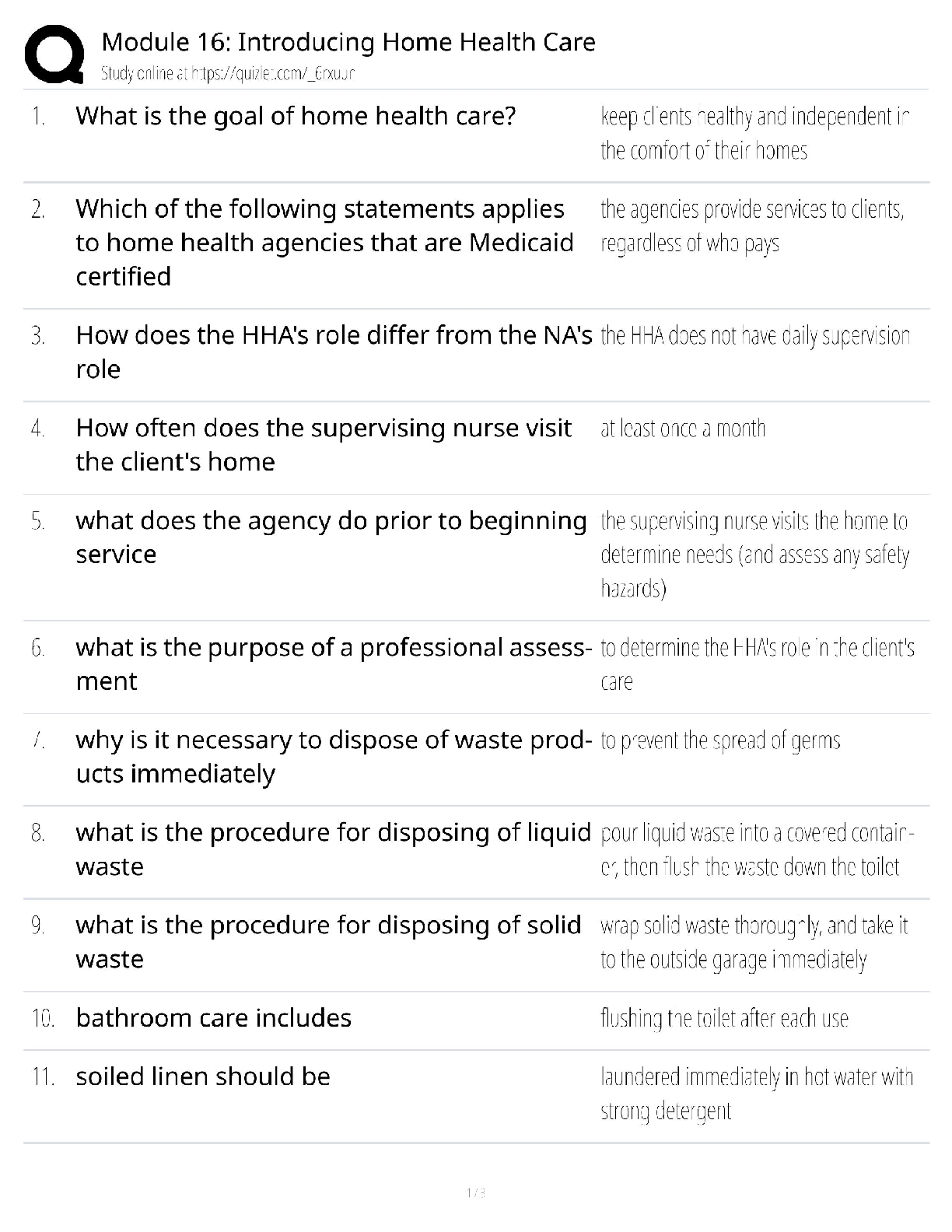Click answer 'flushing the toilet after each use'
The height and width of the screenshot is (1232, 952).
(724, 1018)
